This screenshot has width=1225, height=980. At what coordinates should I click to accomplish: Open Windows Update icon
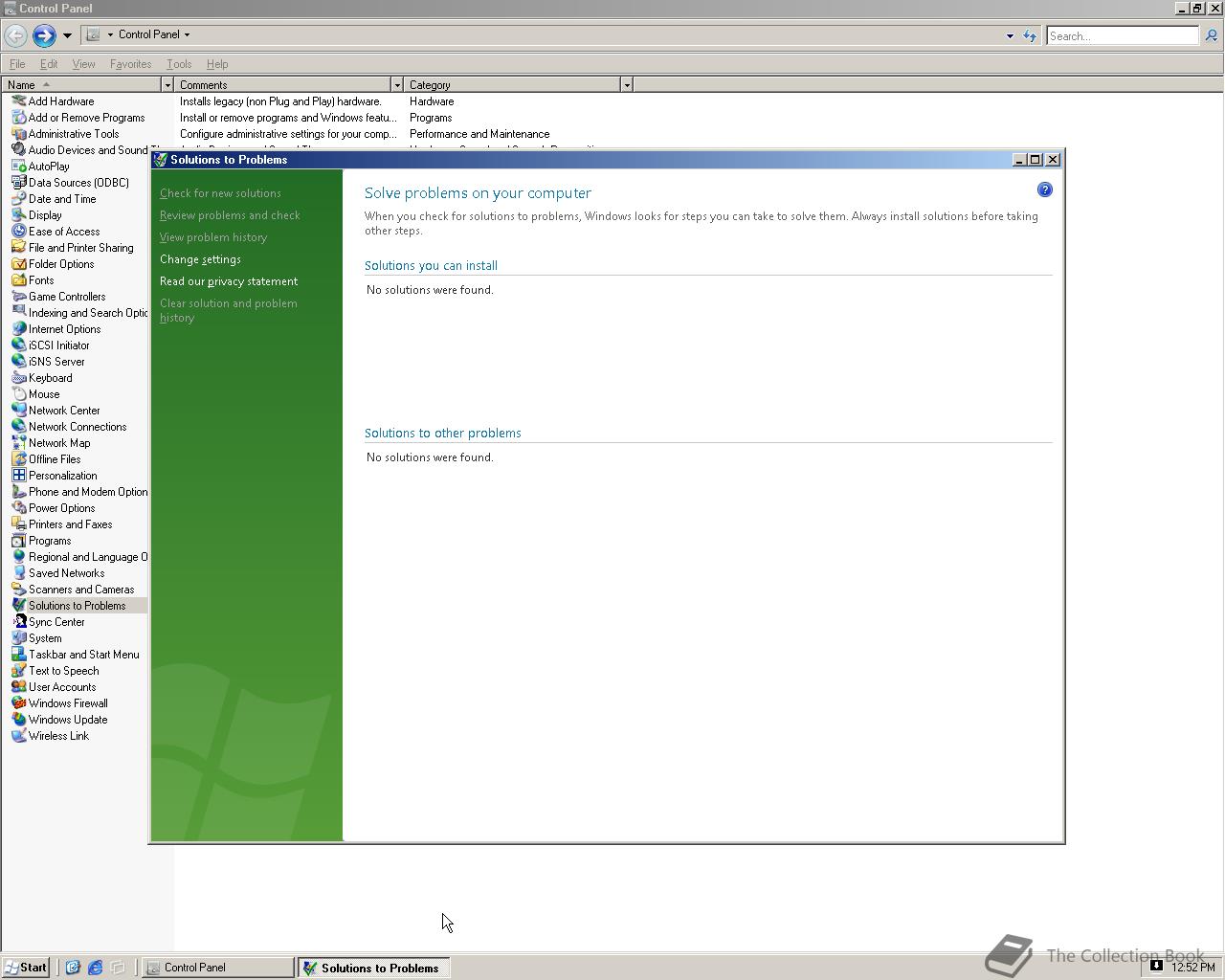(x=19, y=720)
